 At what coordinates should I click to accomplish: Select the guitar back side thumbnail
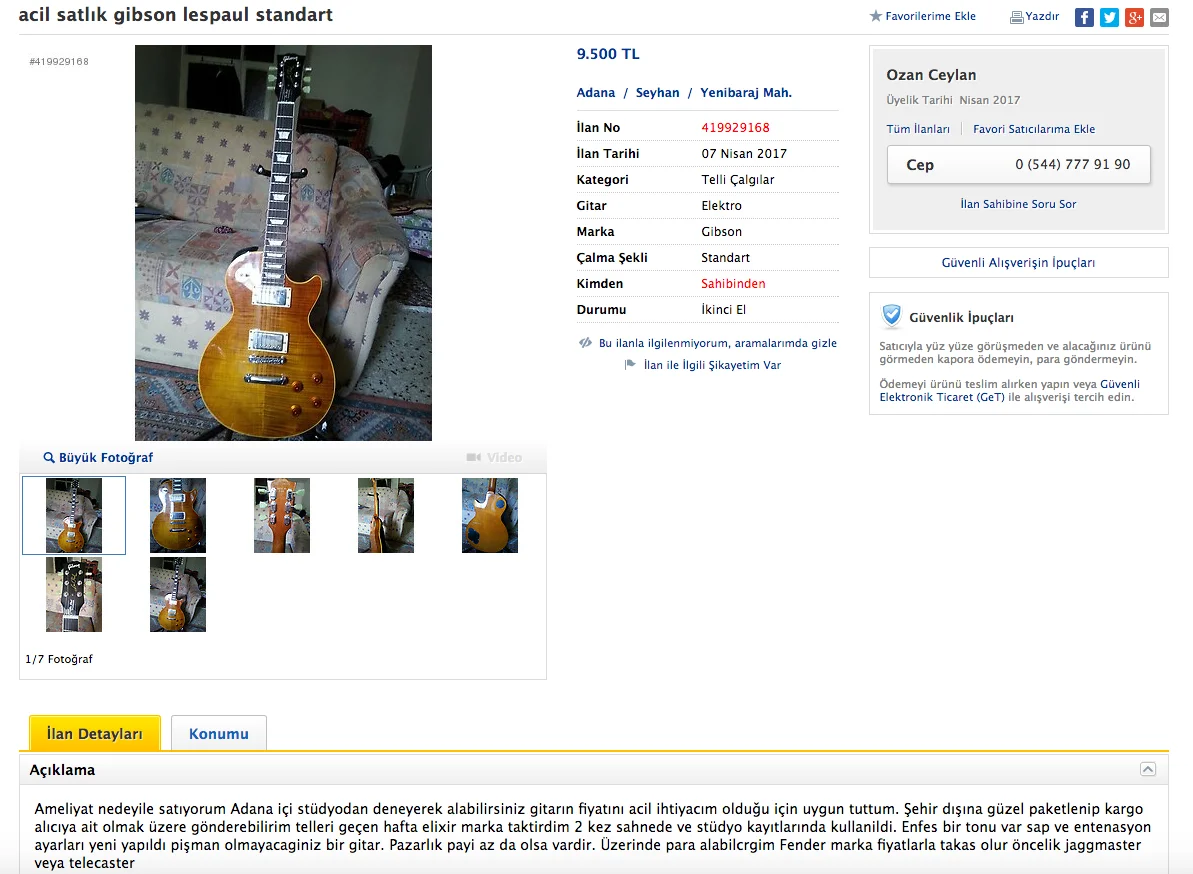point(490,515)
